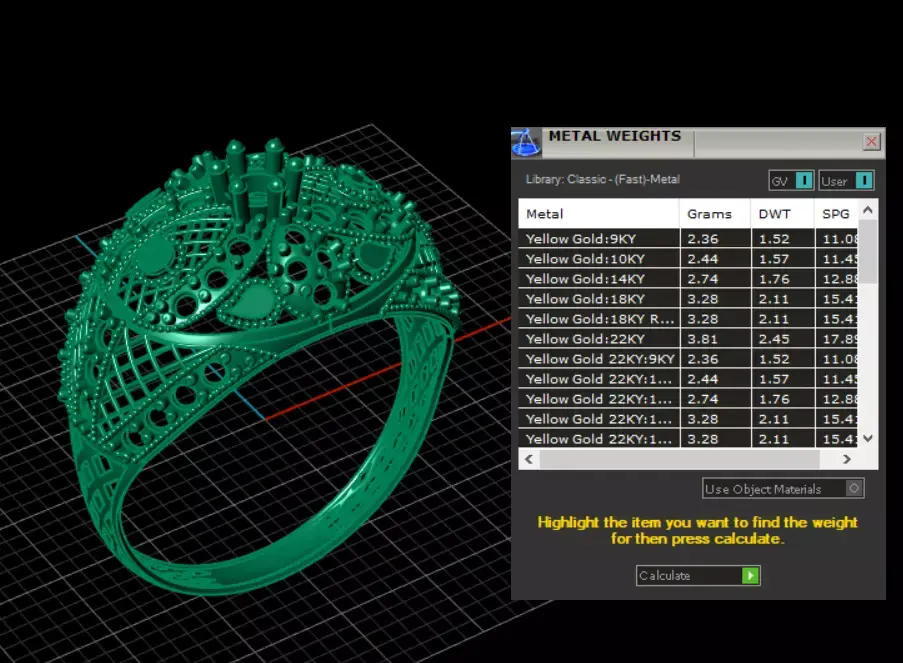903x663 pixels.
Task: Select the Yellow Gold:18KY R... row
Action: pos(688,319)
